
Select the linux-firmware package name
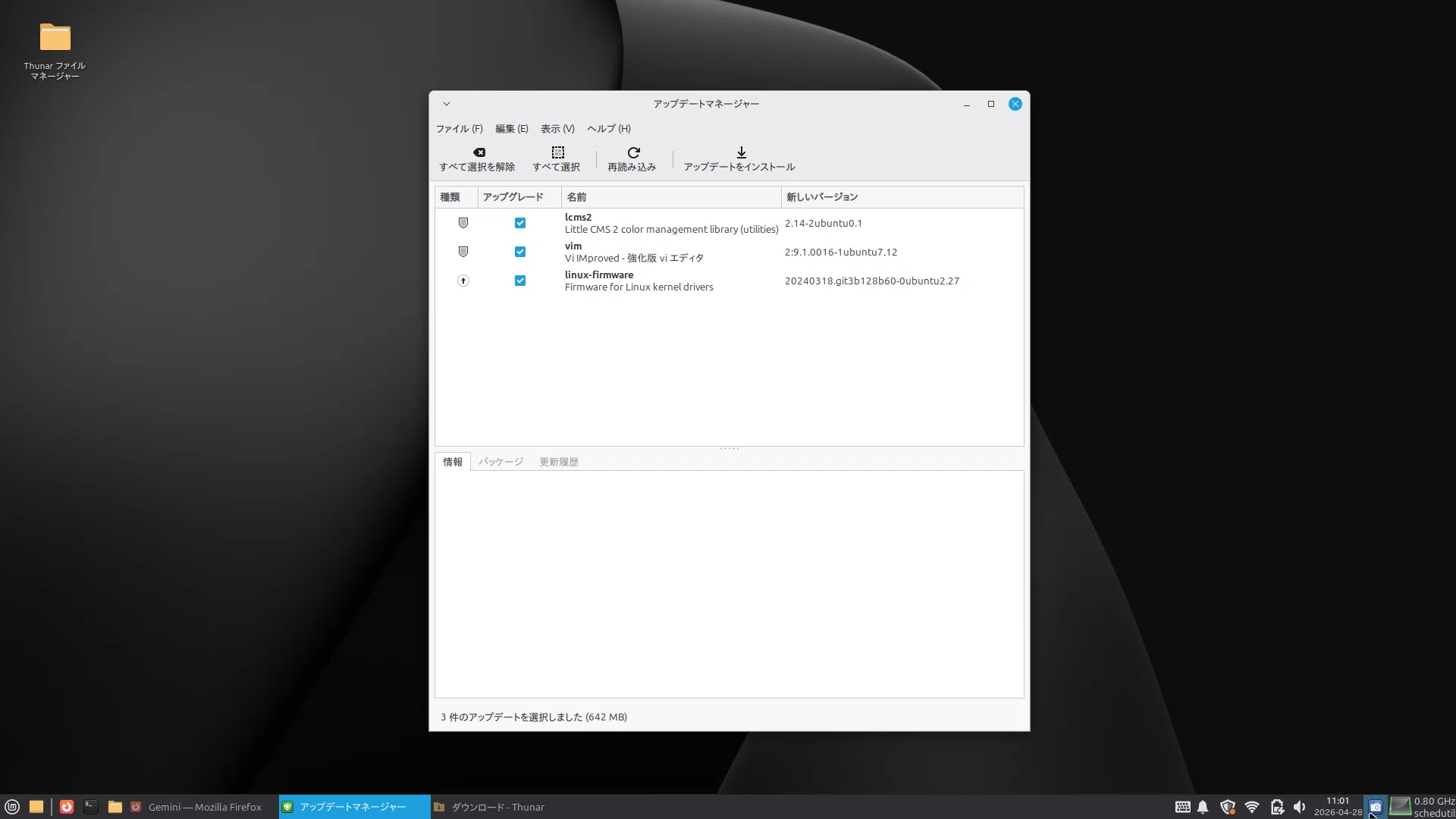click(x=599, y=275)
